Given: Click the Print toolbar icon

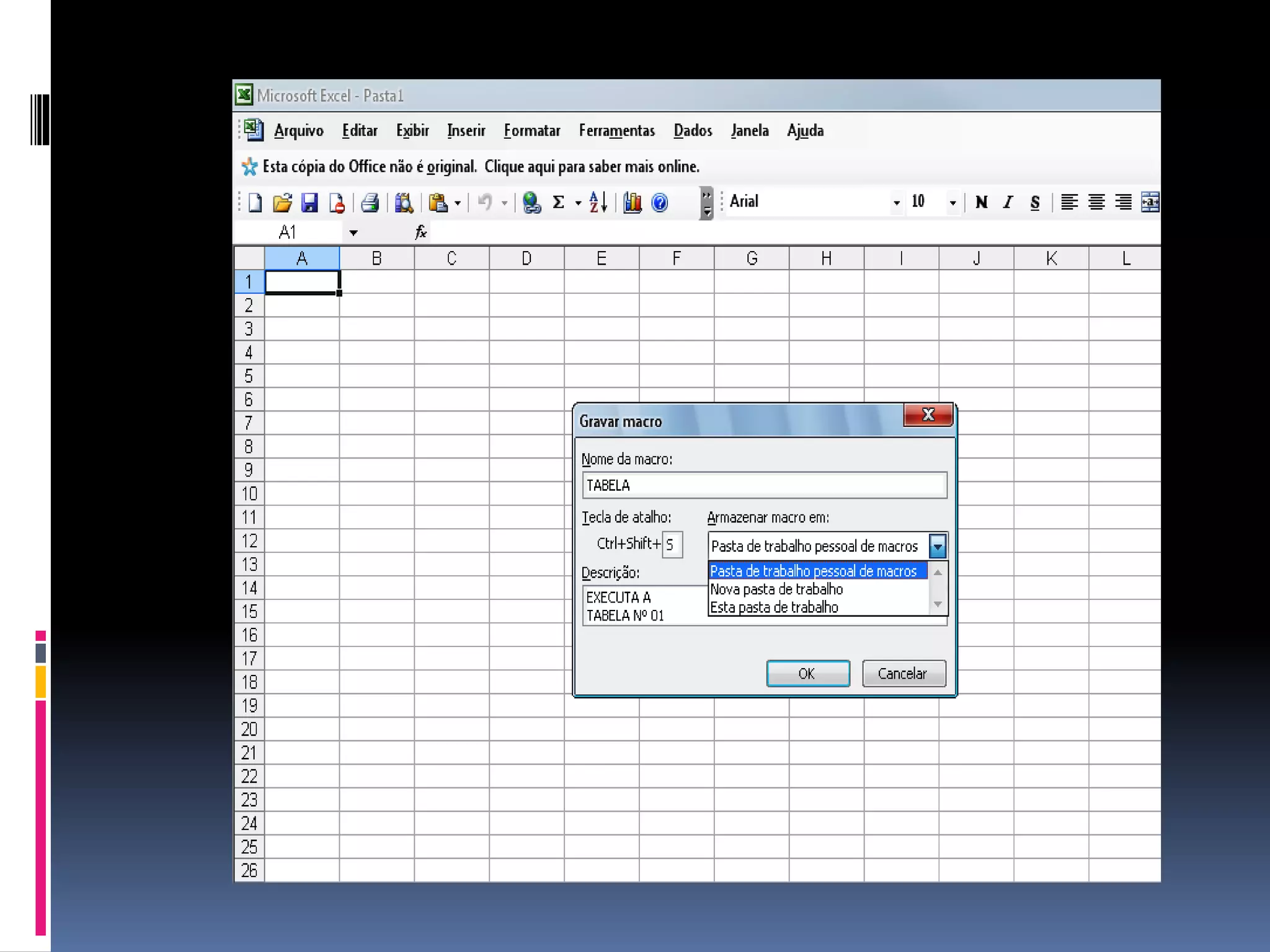Looking at the screenshot, I should click(x=370, y=203).
